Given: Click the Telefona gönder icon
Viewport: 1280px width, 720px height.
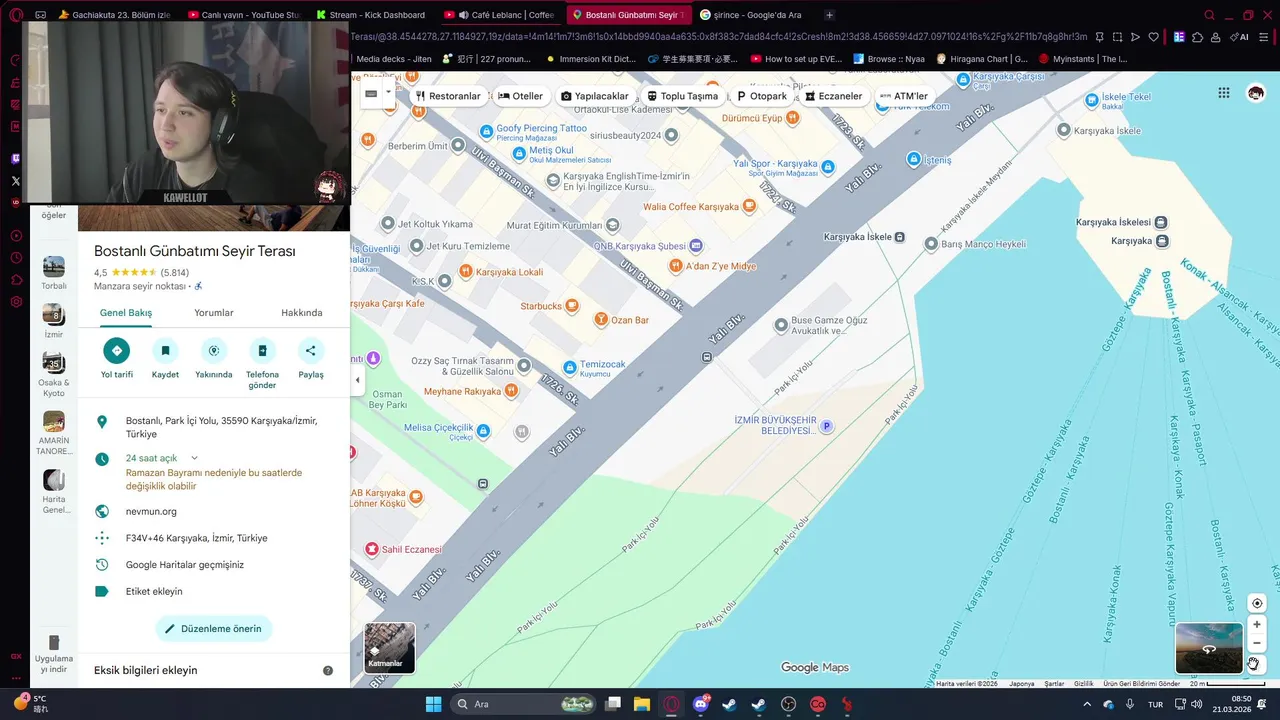Looking at the screenshot, I should tap(262, 351).
